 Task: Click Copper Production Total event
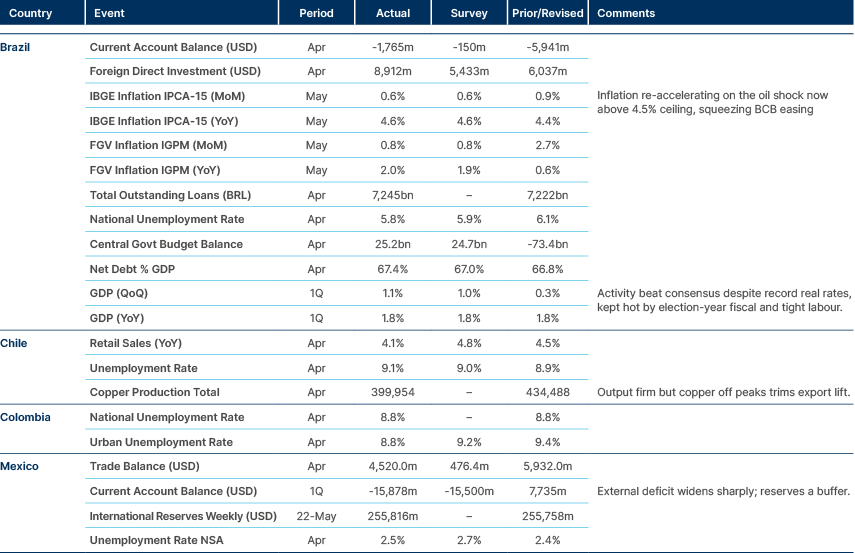pos(154,392)
